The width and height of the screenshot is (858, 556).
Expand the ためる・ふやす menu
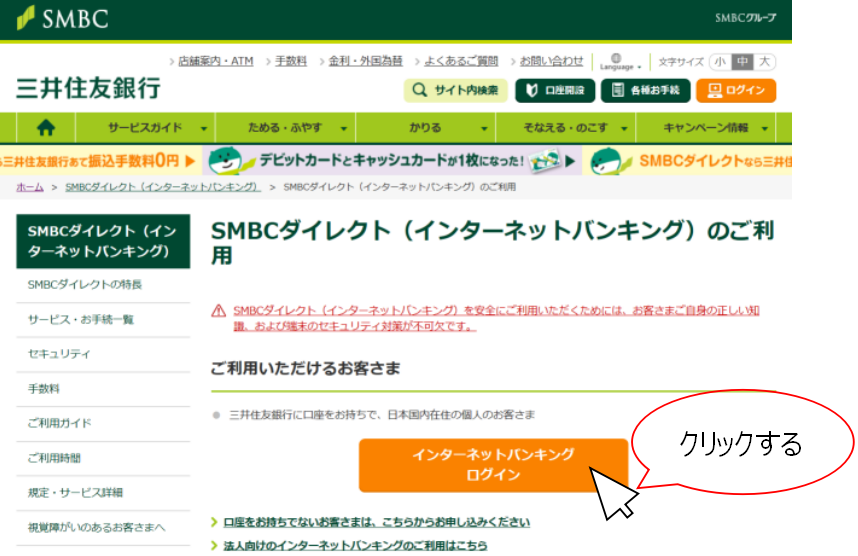coord(286,128)
